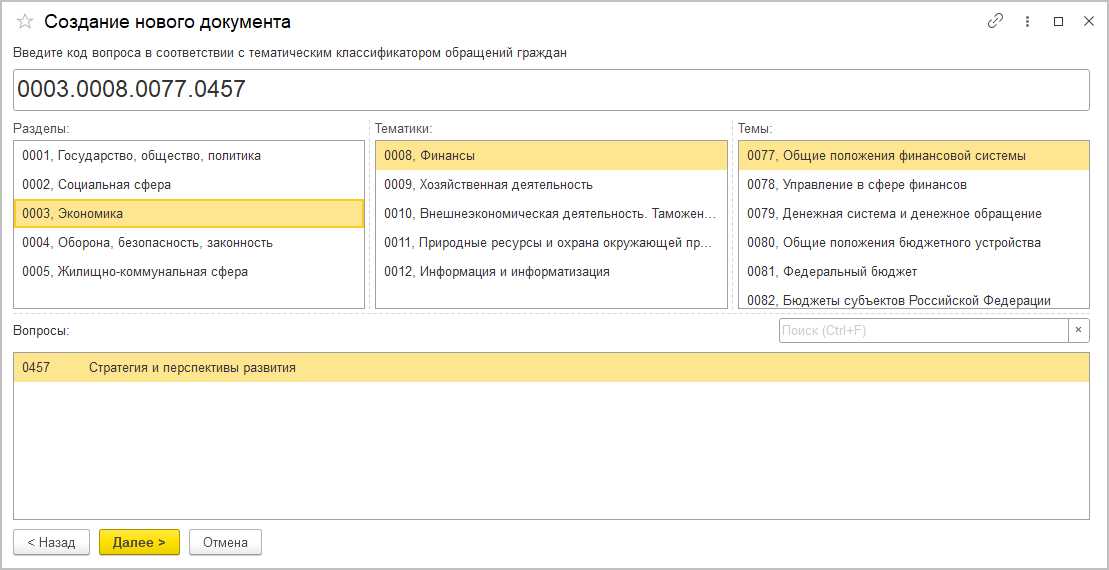Select 0012, Информация и информатизация
This screenshot has height=570, width=1109.
[497, 272]
